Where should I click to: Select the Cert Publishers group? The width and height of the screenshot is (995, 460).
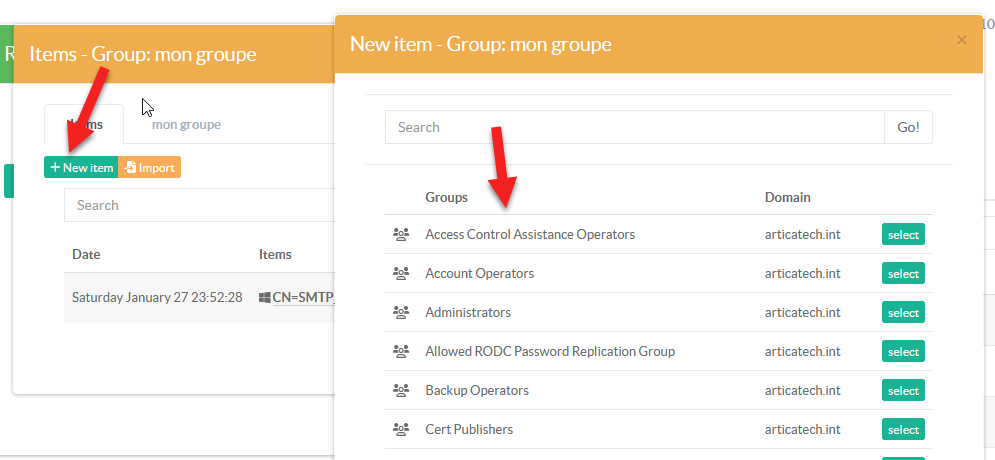coord(902,430)
